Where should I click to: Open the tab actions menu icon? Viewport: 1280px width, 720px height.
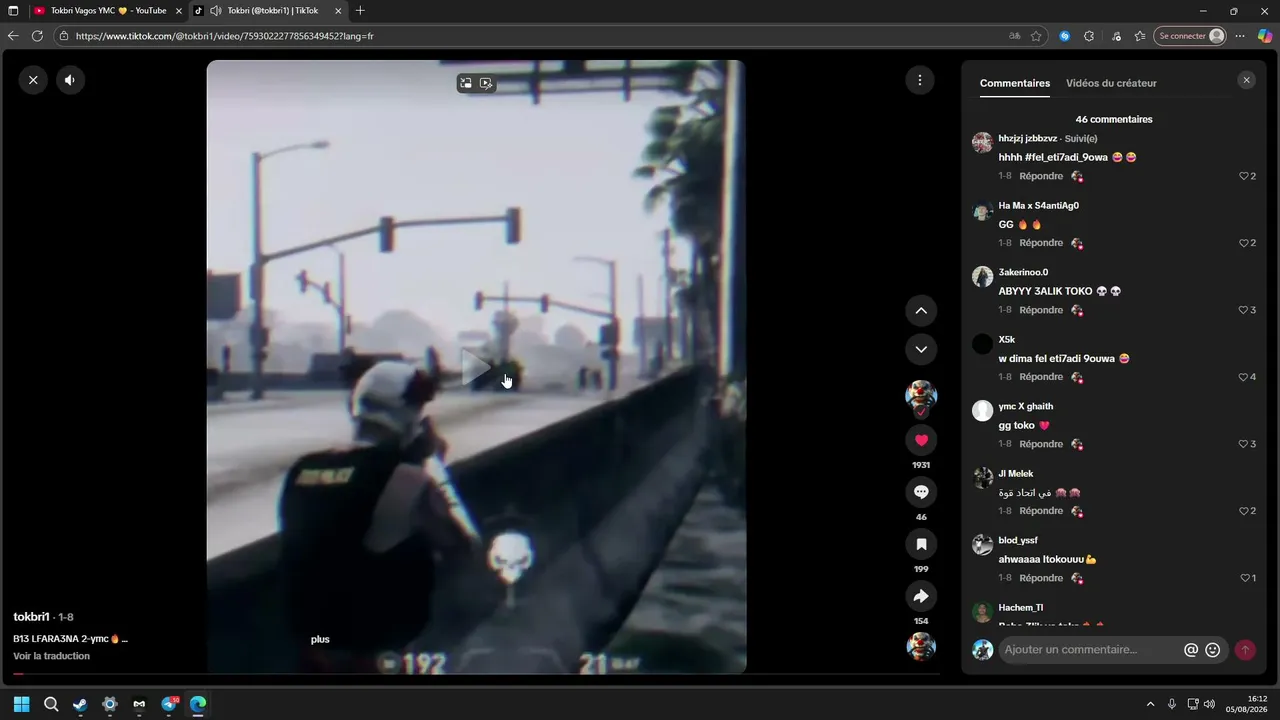[x=13, y=11]
